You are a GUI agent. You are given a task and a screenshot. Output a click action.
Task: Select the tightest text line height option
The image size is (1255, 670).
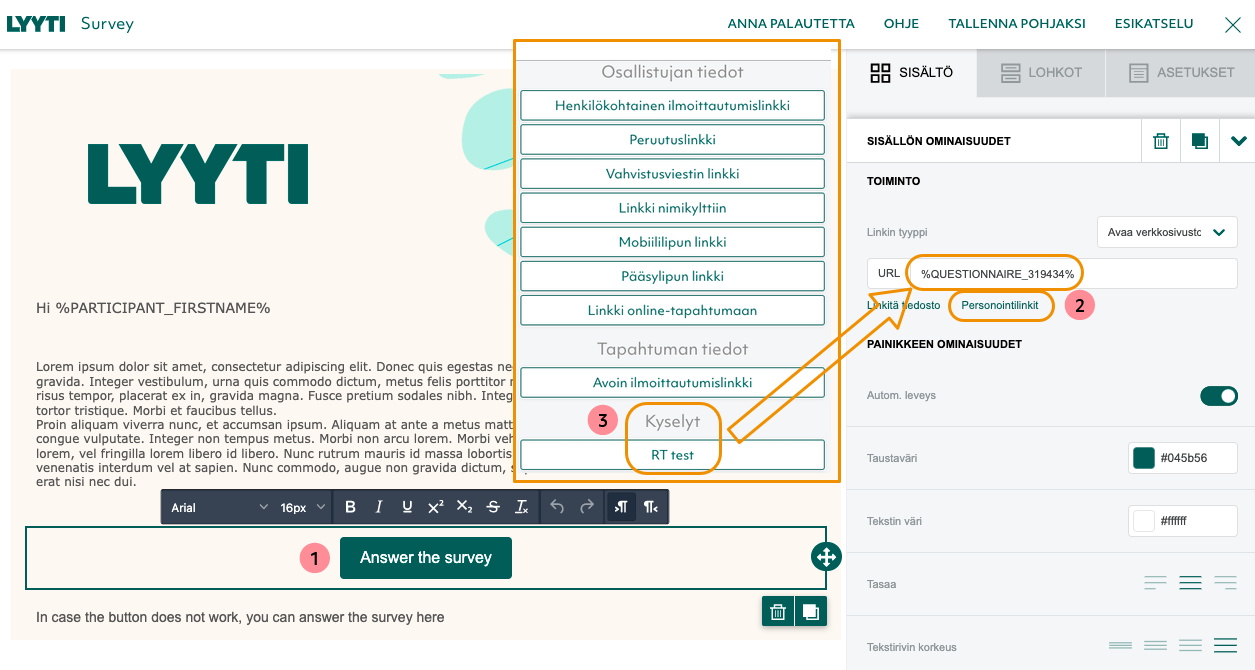[1120, 646]
